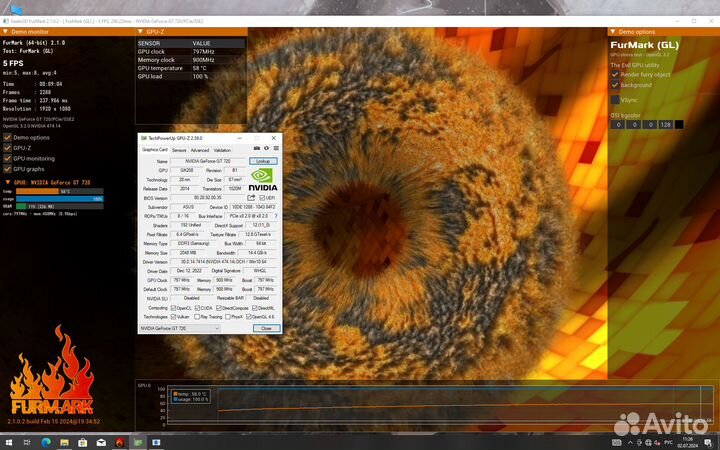Click the GPU-Z screenshot camera icon
This screenshot has height=450, width=720.
point(257,150)
